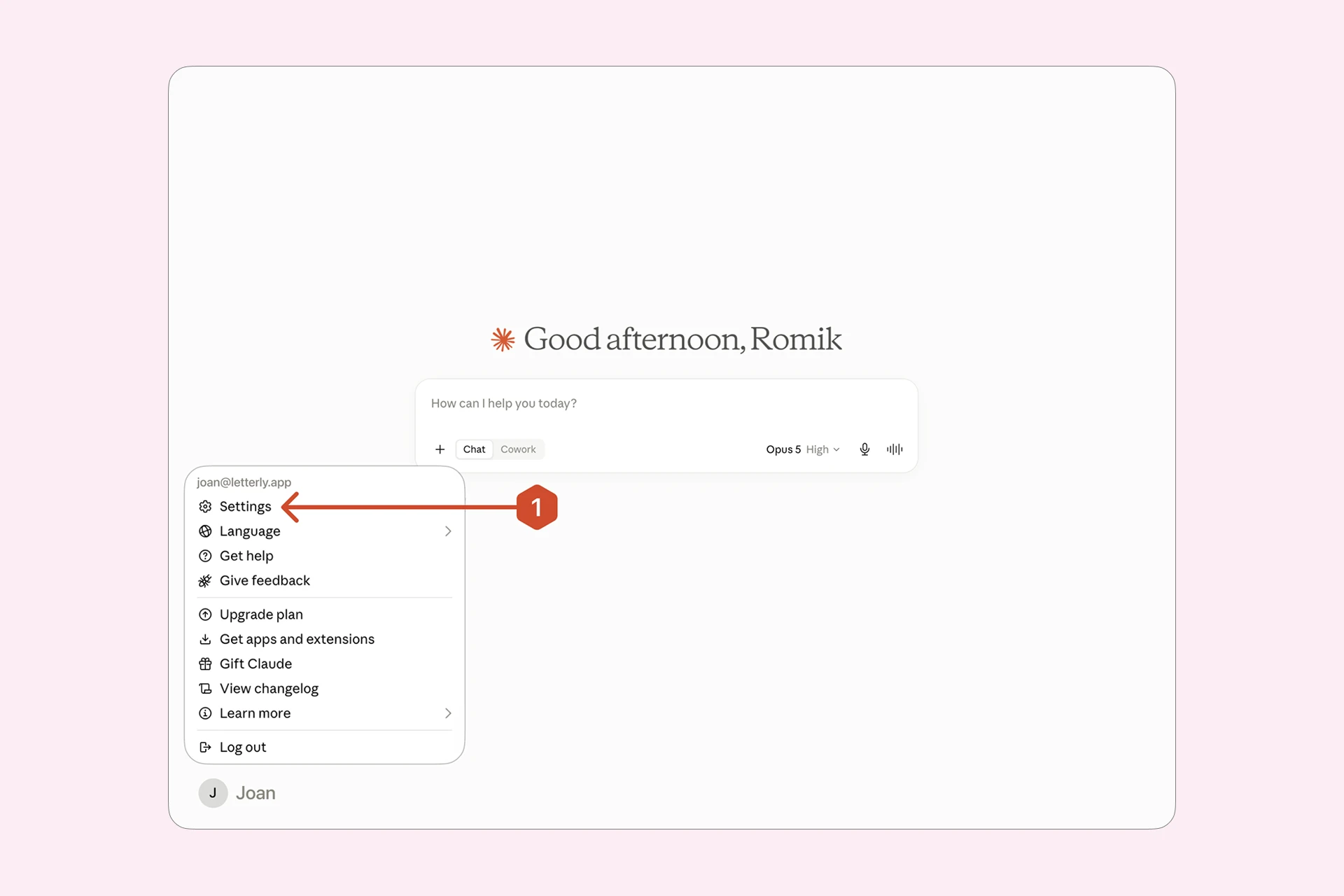
Task: Open Get apps and extensions
Action: point(325,639)
